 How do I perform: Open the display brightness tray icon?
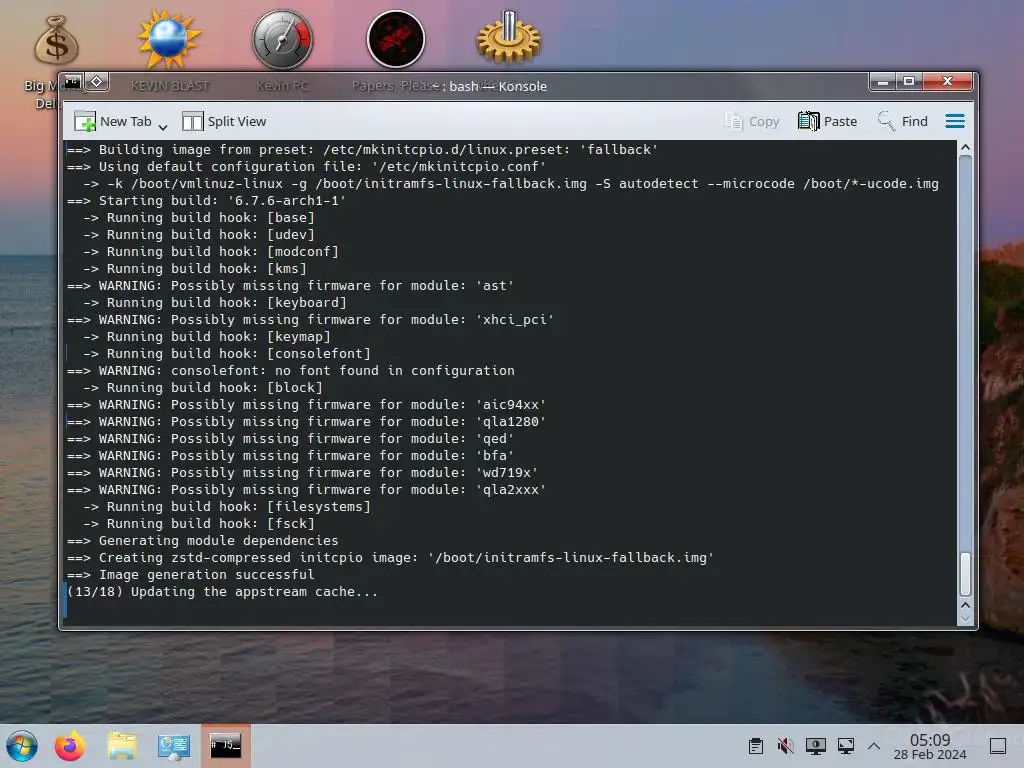click(815, 746)
